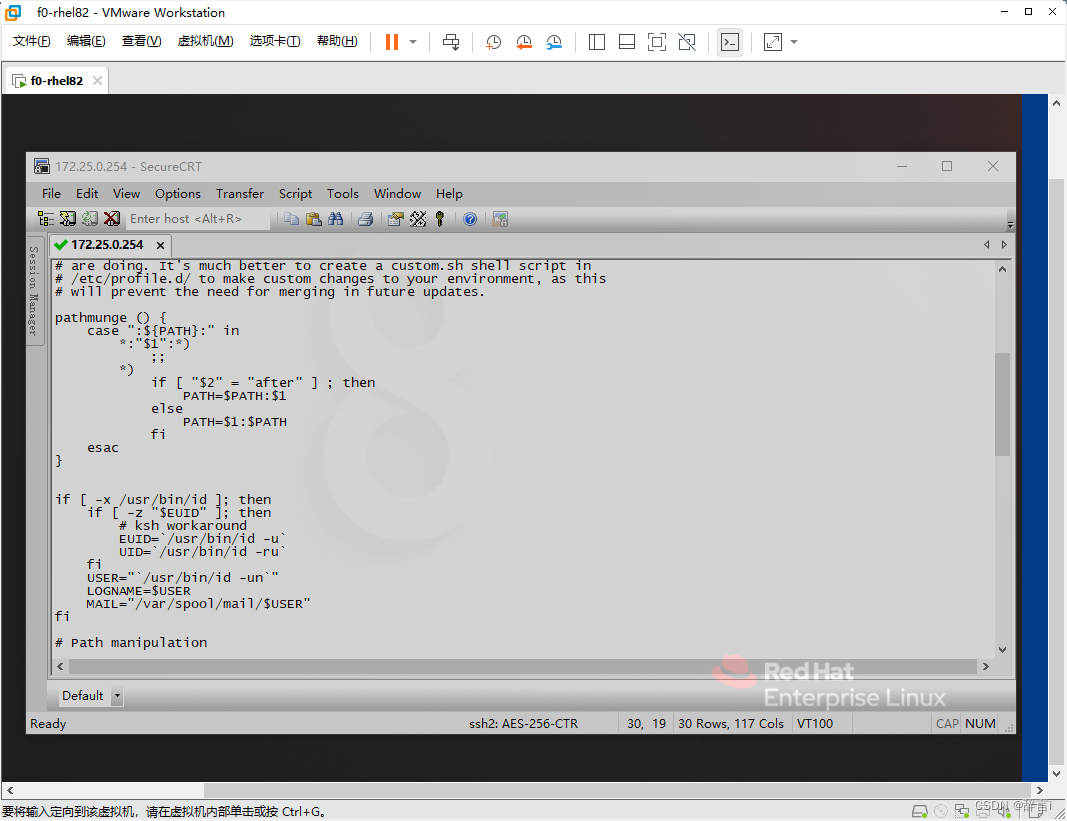This screenshot has width=1067, height=821.
Task: Click terminal vertical scrollbar thumb
Action: click(x=1002, y=404)
